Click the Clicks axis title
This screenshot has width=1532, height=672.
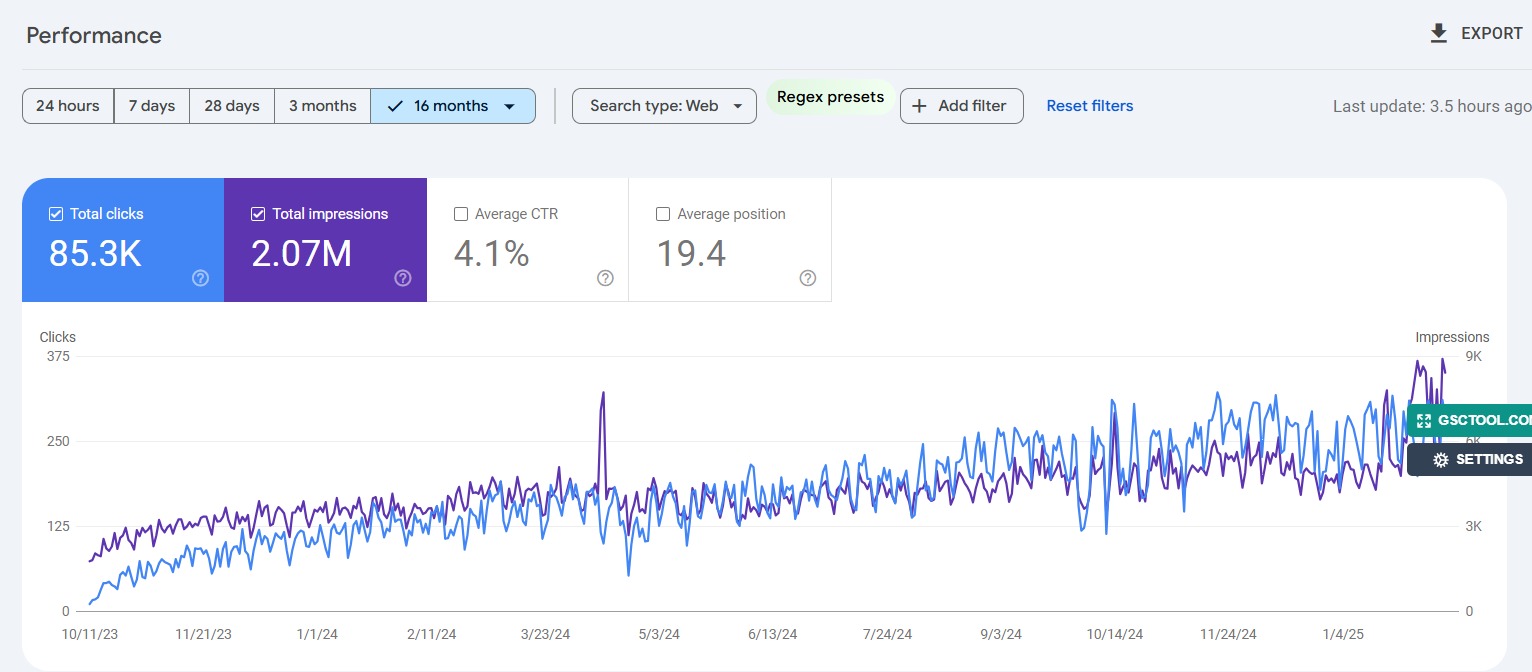(x=58, y=337)
